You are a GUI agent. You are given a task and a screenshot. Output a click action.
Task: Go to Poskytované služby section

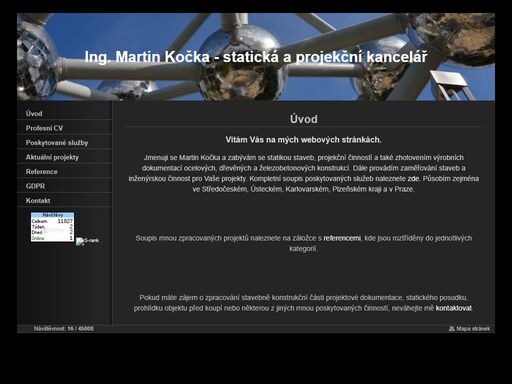coord(64,143)
